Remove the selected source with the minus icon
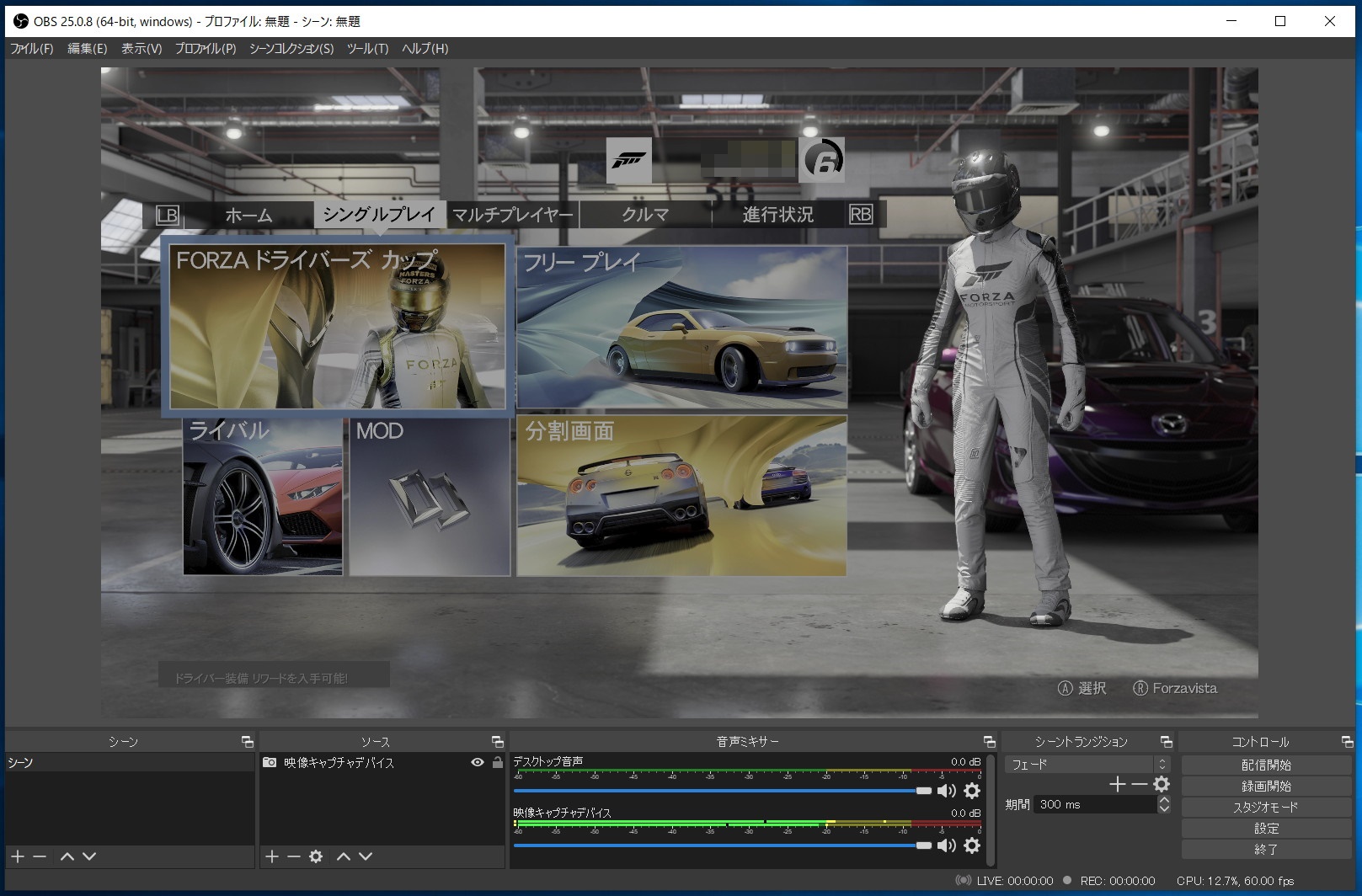1362x896 pixels. pyautogui.click(x=294, y=856)
